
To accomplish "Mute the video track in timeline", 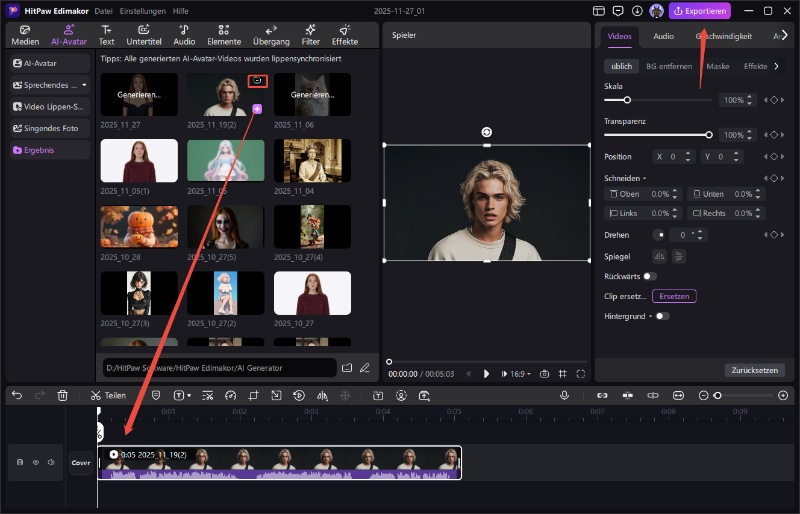I will click(x=51, y=462).
